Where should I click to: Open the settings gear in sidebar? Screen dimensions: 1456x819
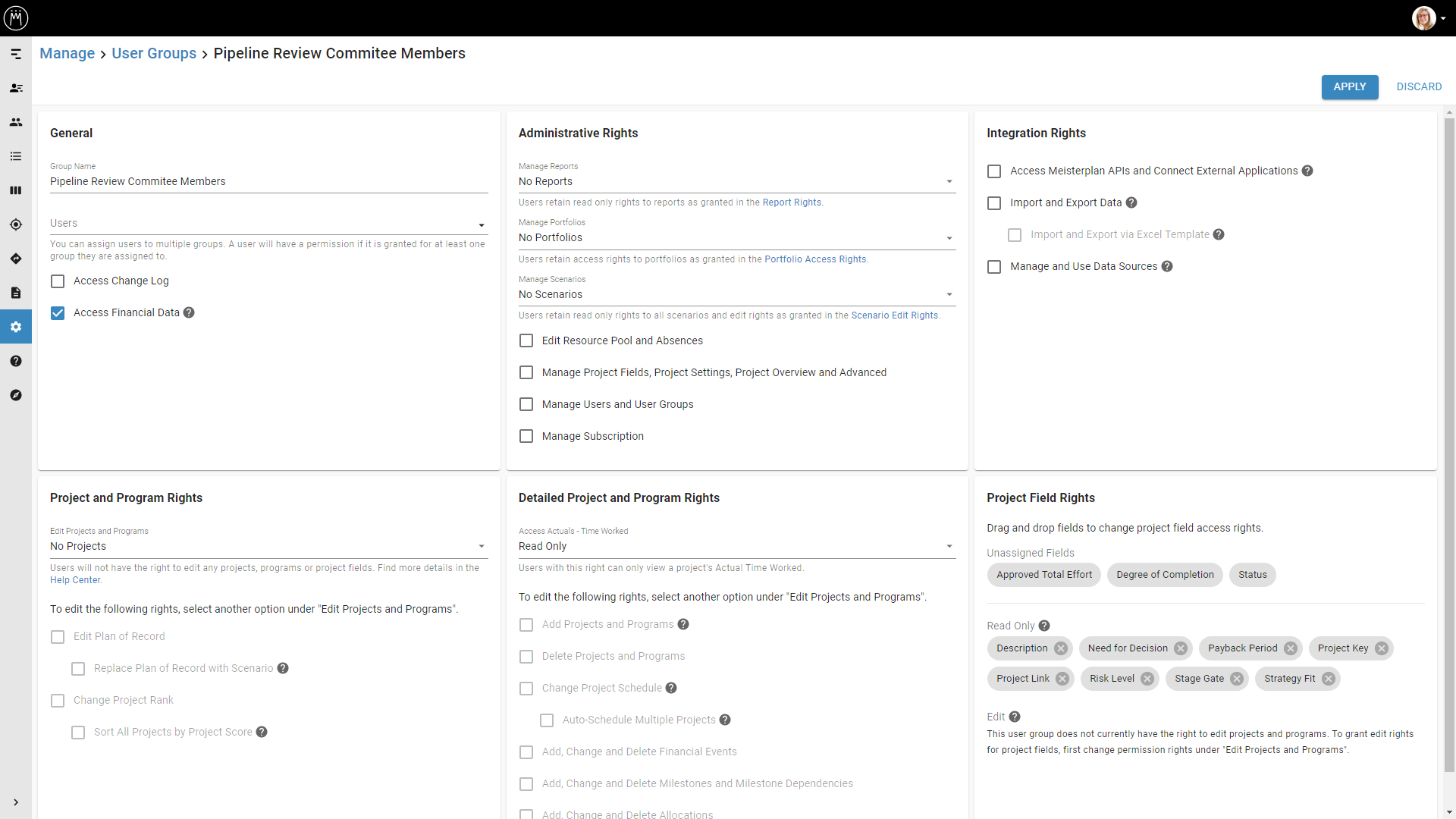16,327
